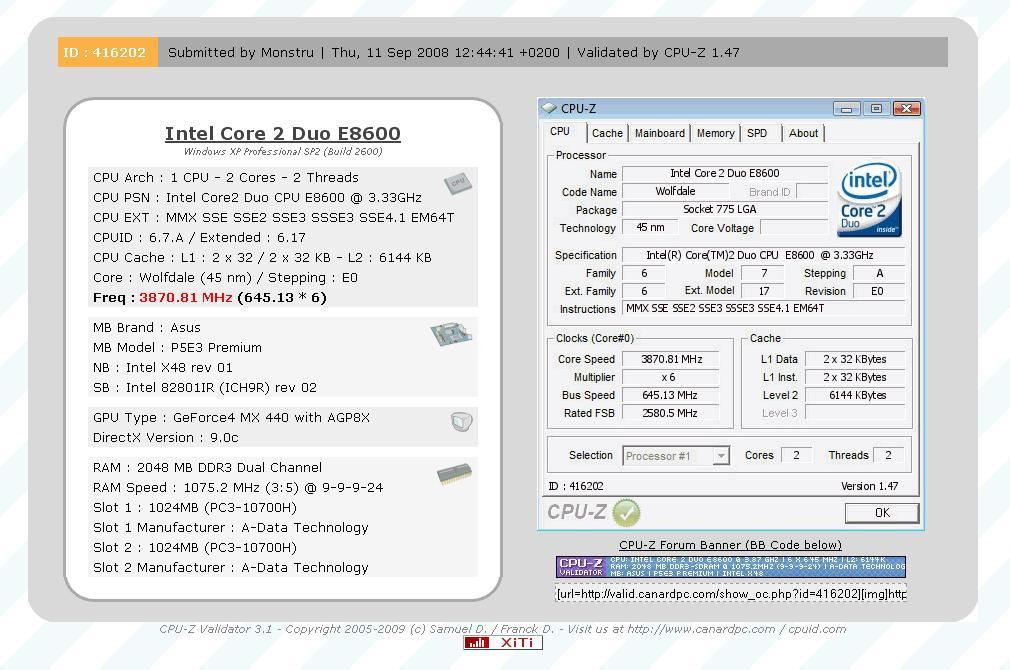Click the SB : Intel 82801IR (ICH9R) line

coord(205,388)
